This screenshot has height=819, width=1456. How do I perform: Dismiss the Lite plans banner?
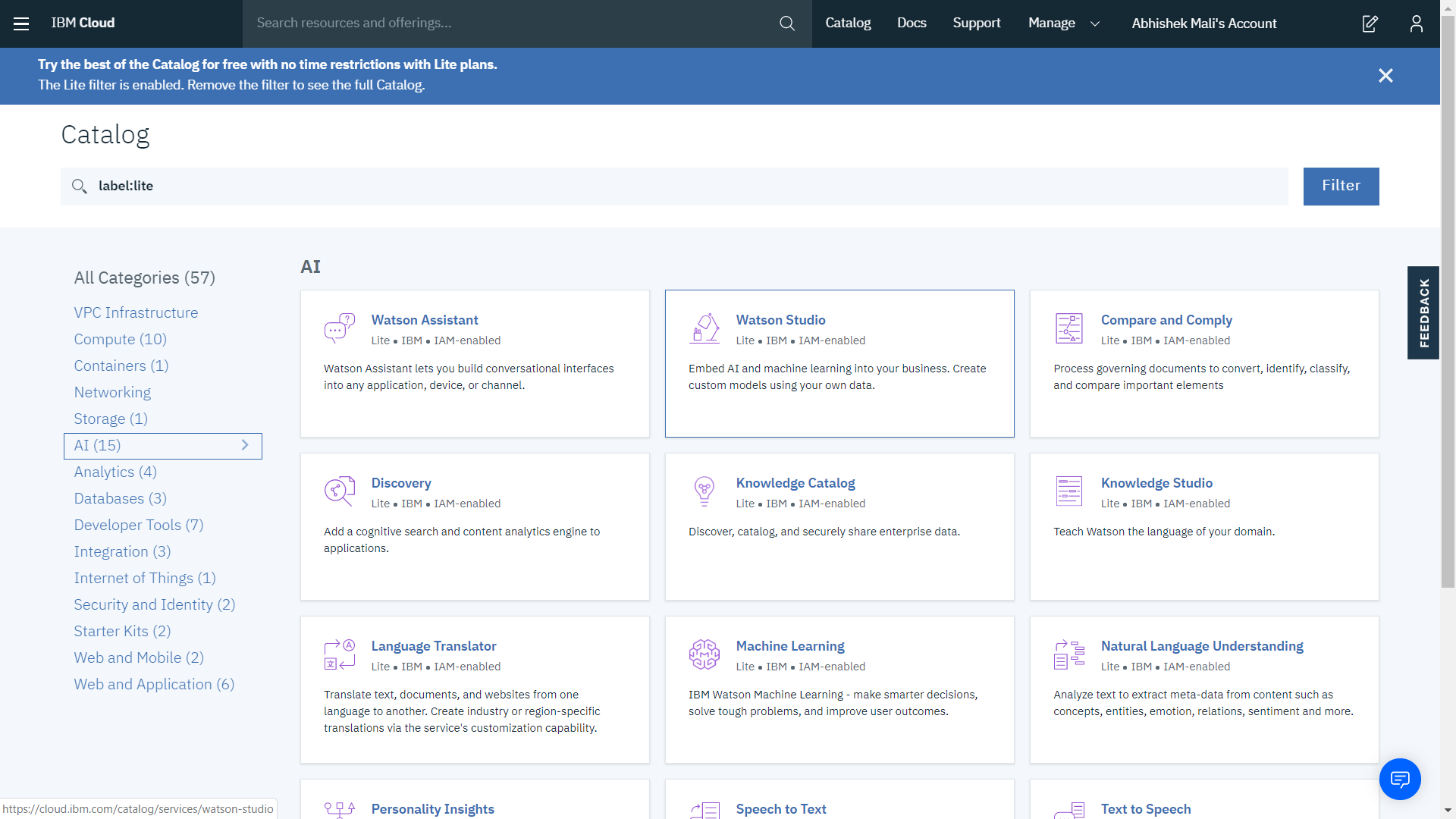point(1385,76)
